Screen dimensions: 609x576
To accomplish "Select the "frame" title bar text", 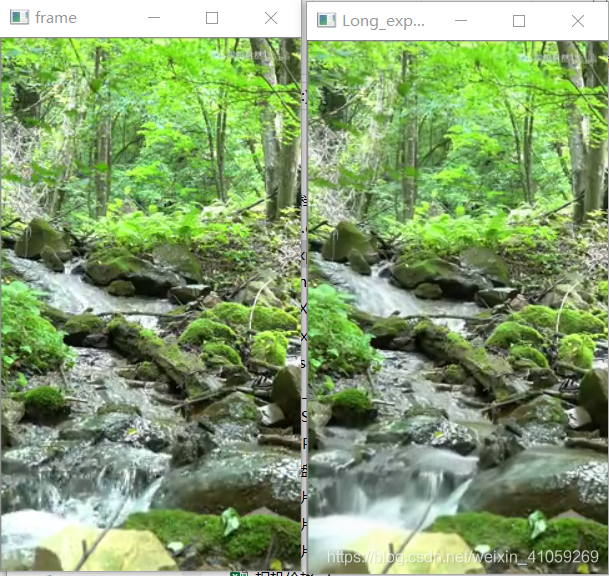I will (x=56, y=18).
